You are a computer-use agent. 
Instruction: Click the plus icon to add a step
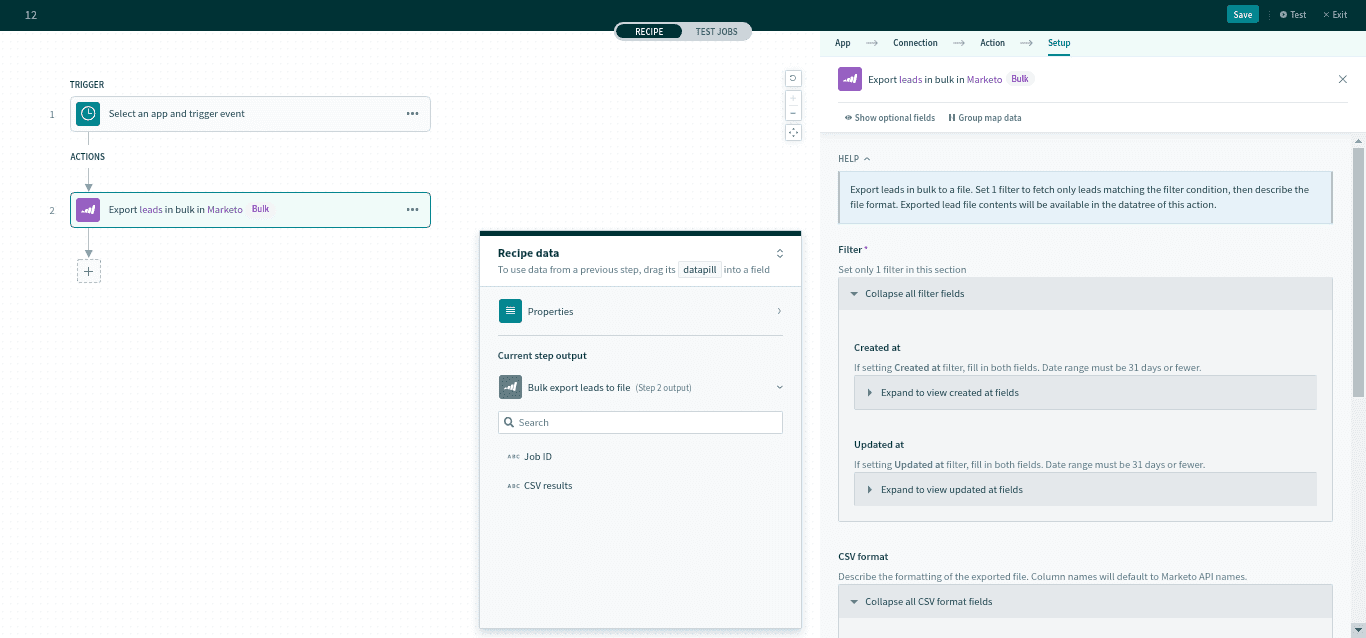pos(88,270)
